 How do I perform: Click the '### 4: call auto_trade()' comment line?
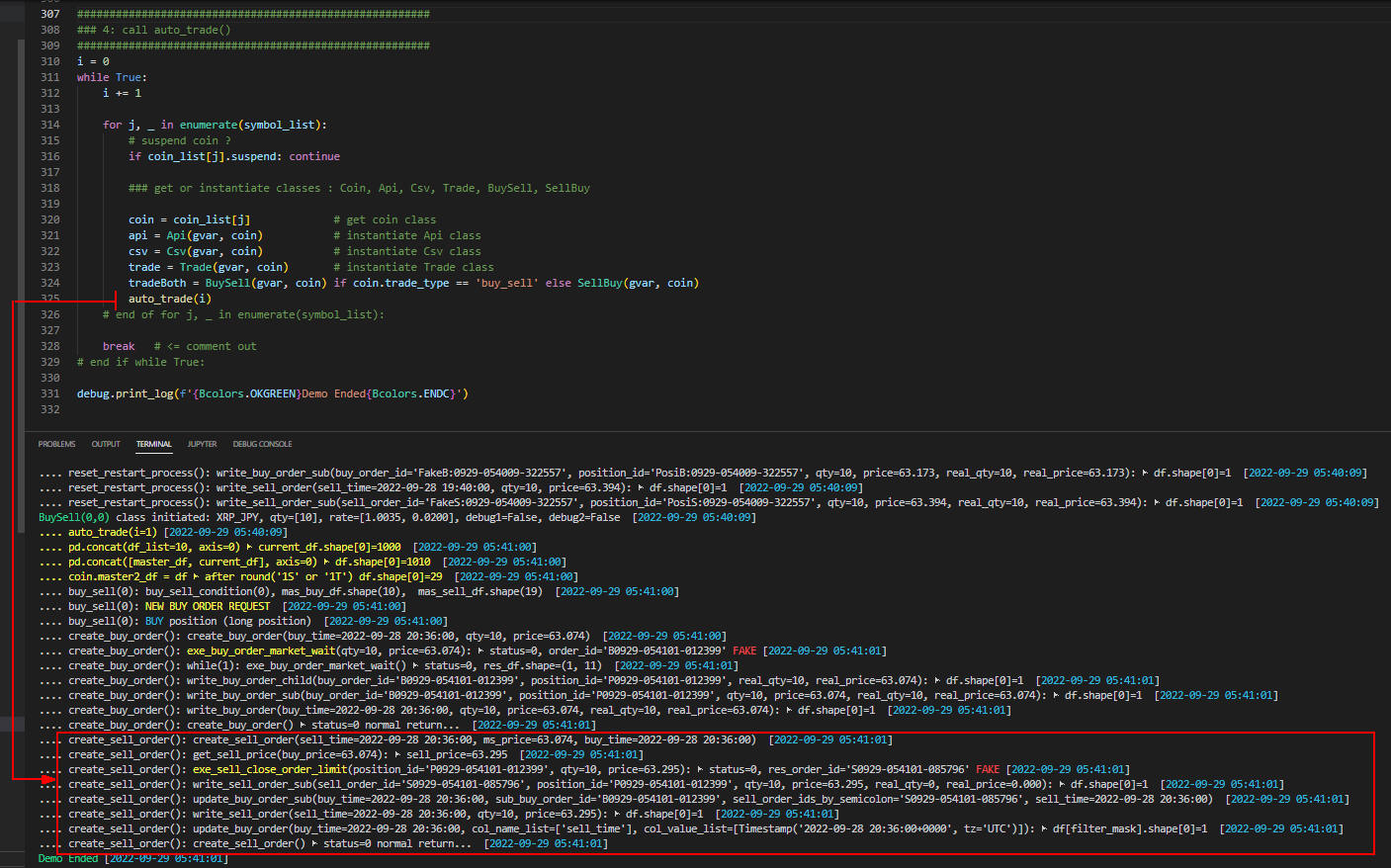(154, 30)
